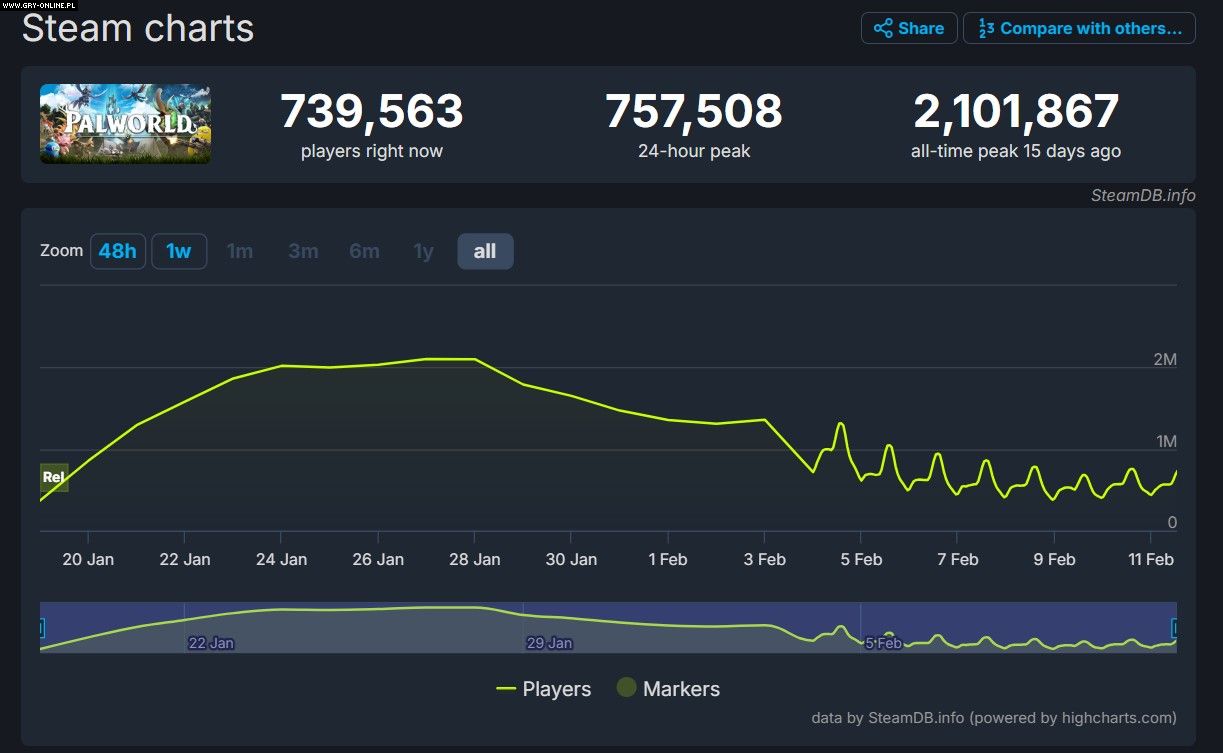
Task: Click the Rel release marker on chart
Action: [54, 478]
